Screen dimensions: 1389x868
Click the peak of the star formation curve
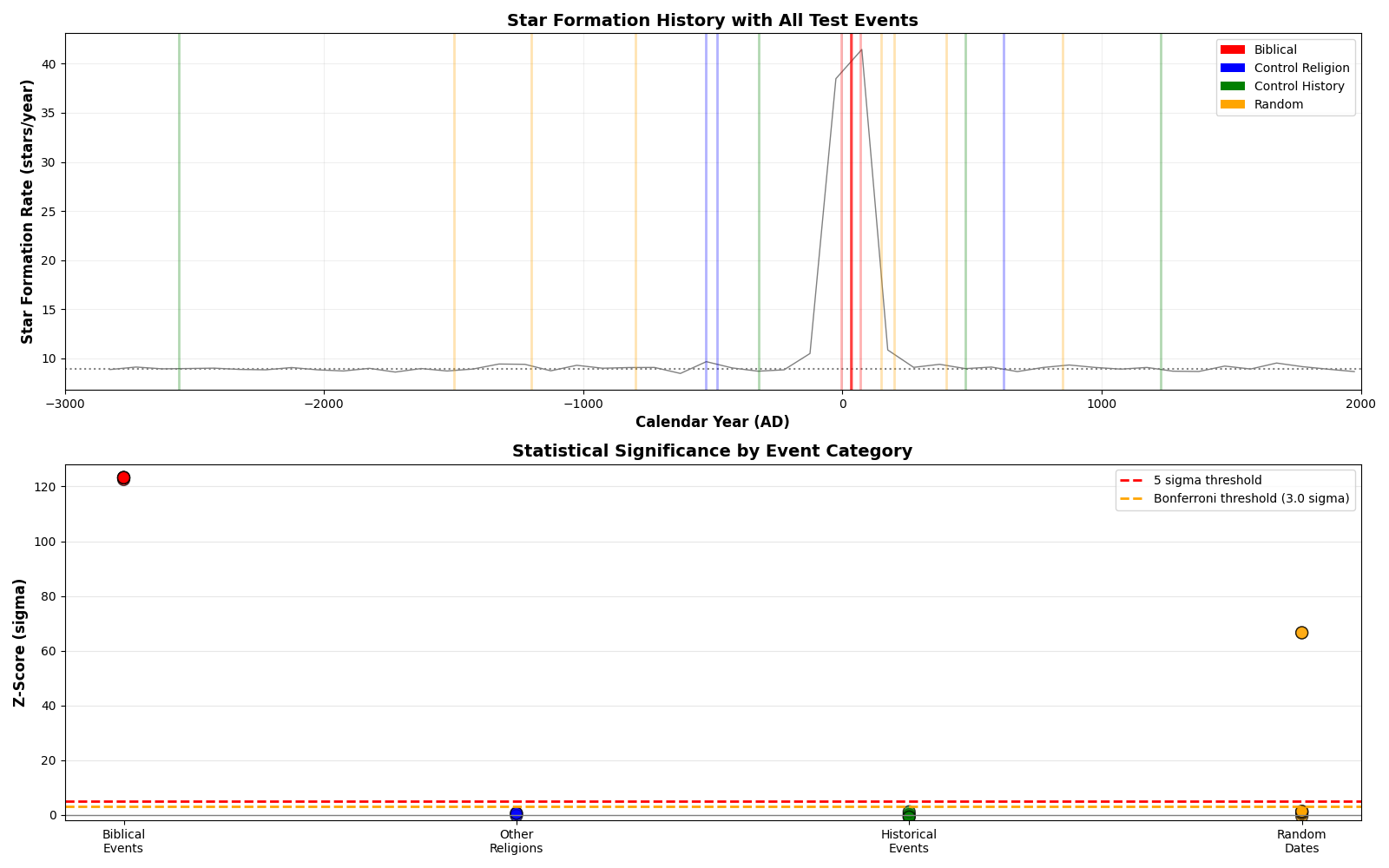click(861, 49)
